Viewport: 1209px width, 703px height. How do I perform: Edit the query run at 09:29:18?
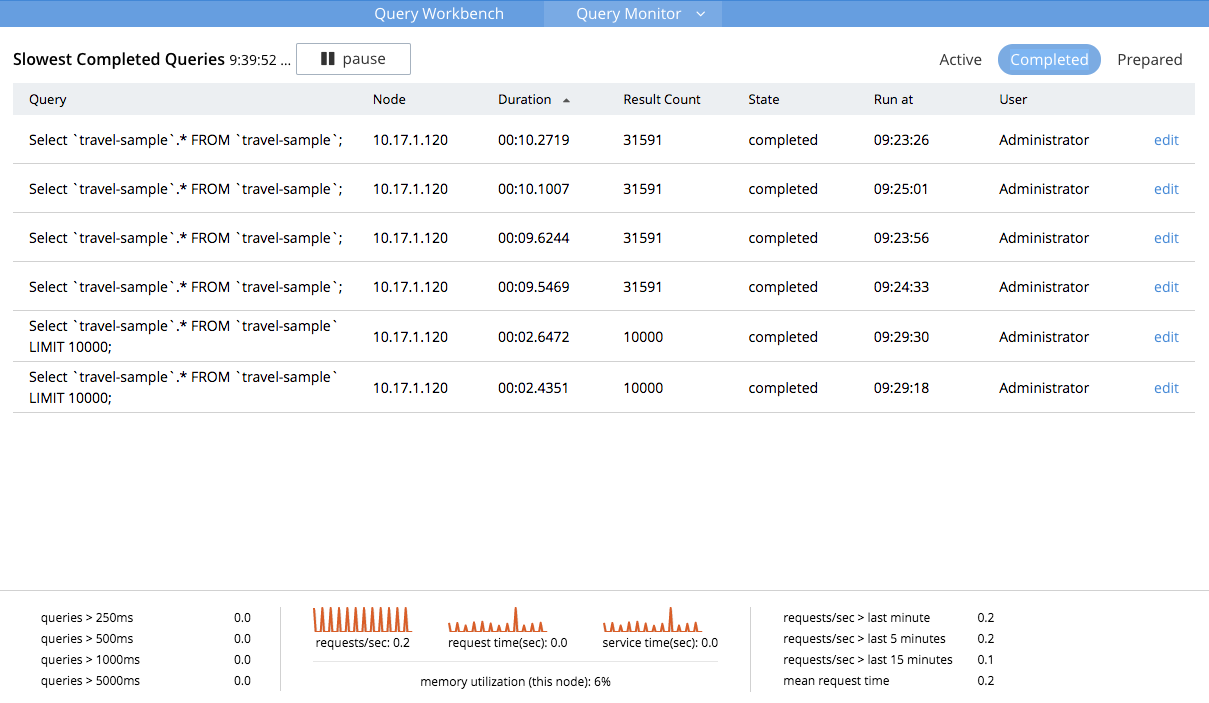[1166, 388]
